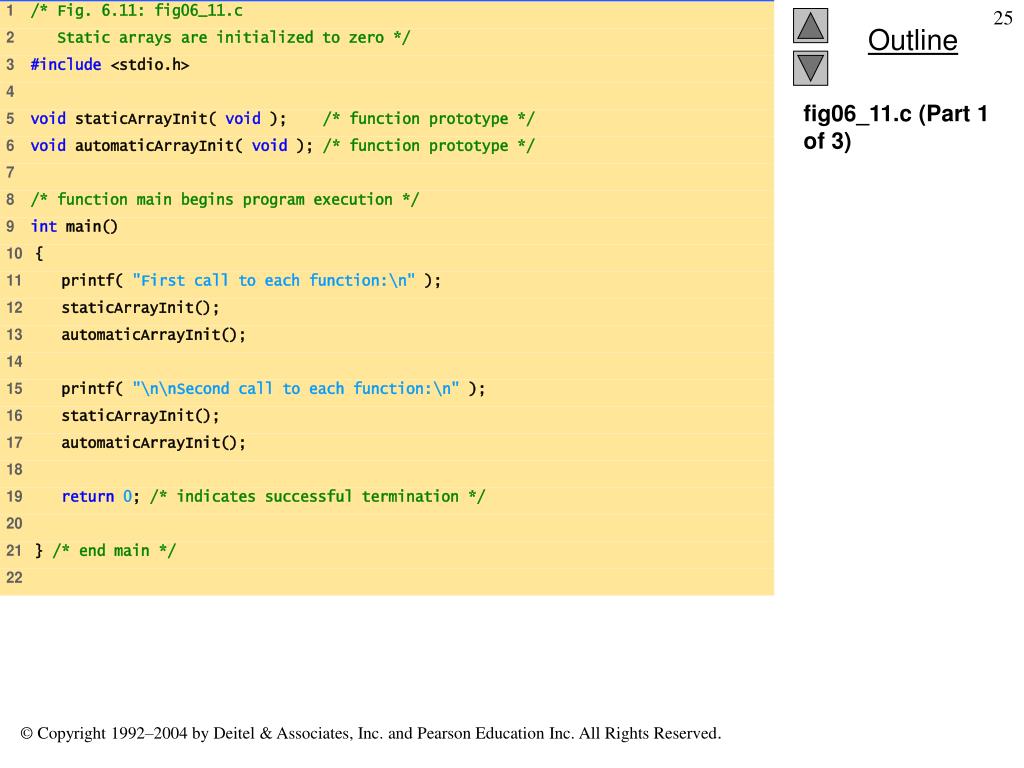Screen dimensions: 1024x768
Task: Click line number 22
Action: pyautogui.click(x=14, y=578)
